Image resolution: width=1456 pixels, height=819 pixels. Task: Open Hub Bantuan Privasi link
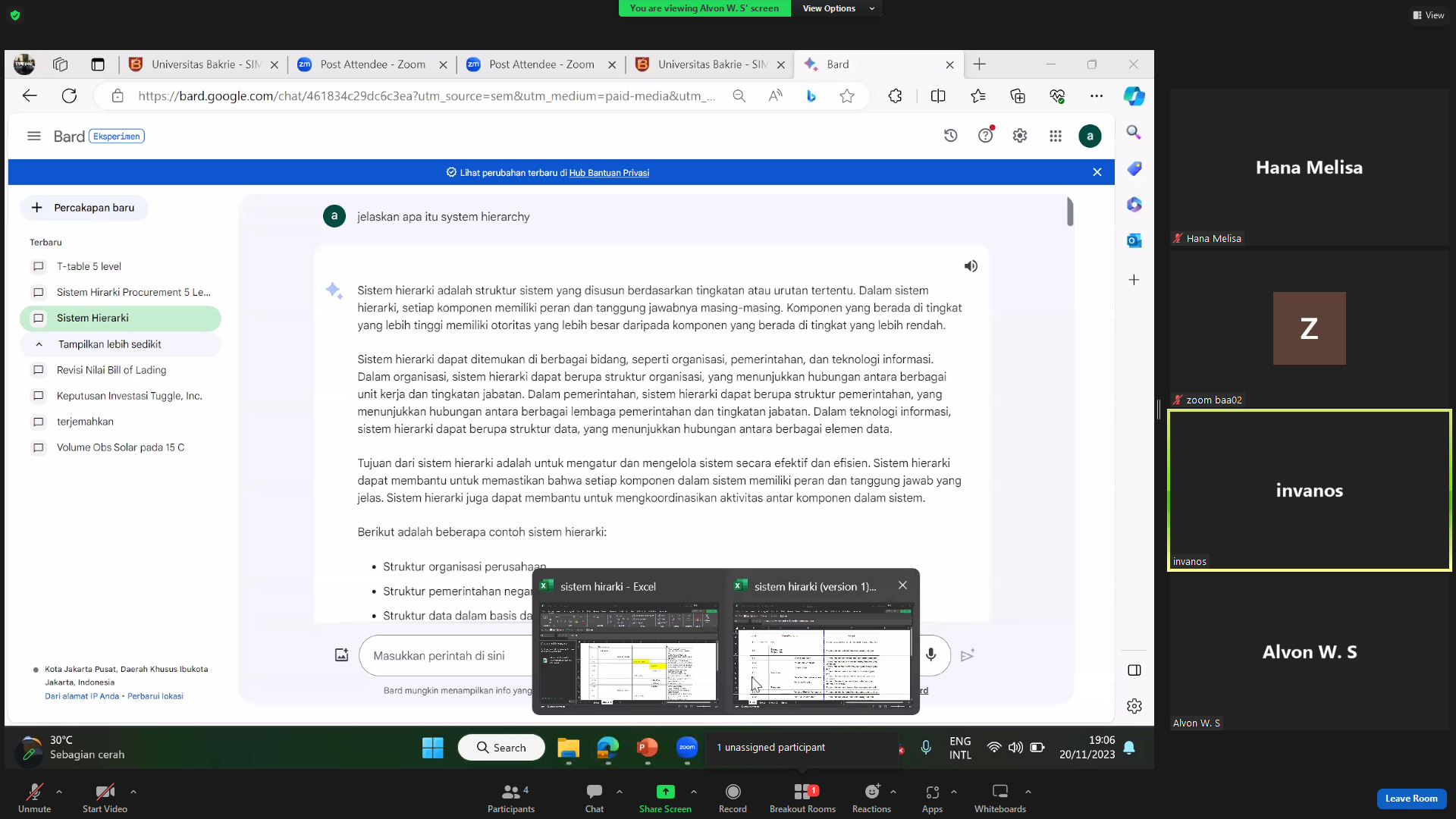pos(609,173)
